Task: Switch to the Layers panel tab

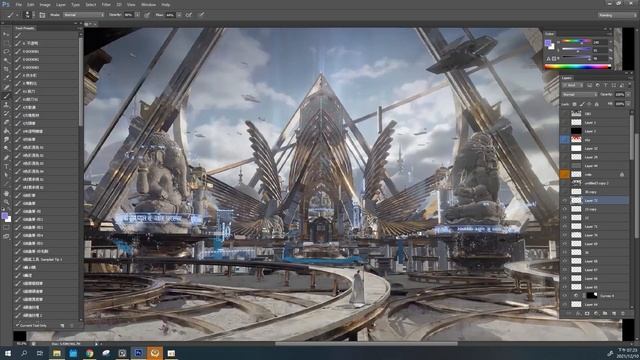Action: tap(567, 78)
